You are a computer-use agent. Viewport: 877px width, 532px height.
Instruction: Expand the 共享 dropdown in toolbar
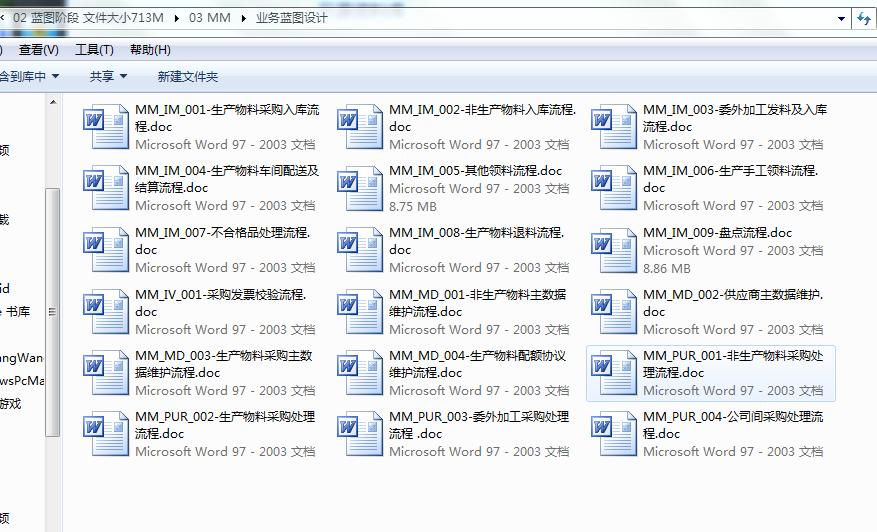pos(108,76)
